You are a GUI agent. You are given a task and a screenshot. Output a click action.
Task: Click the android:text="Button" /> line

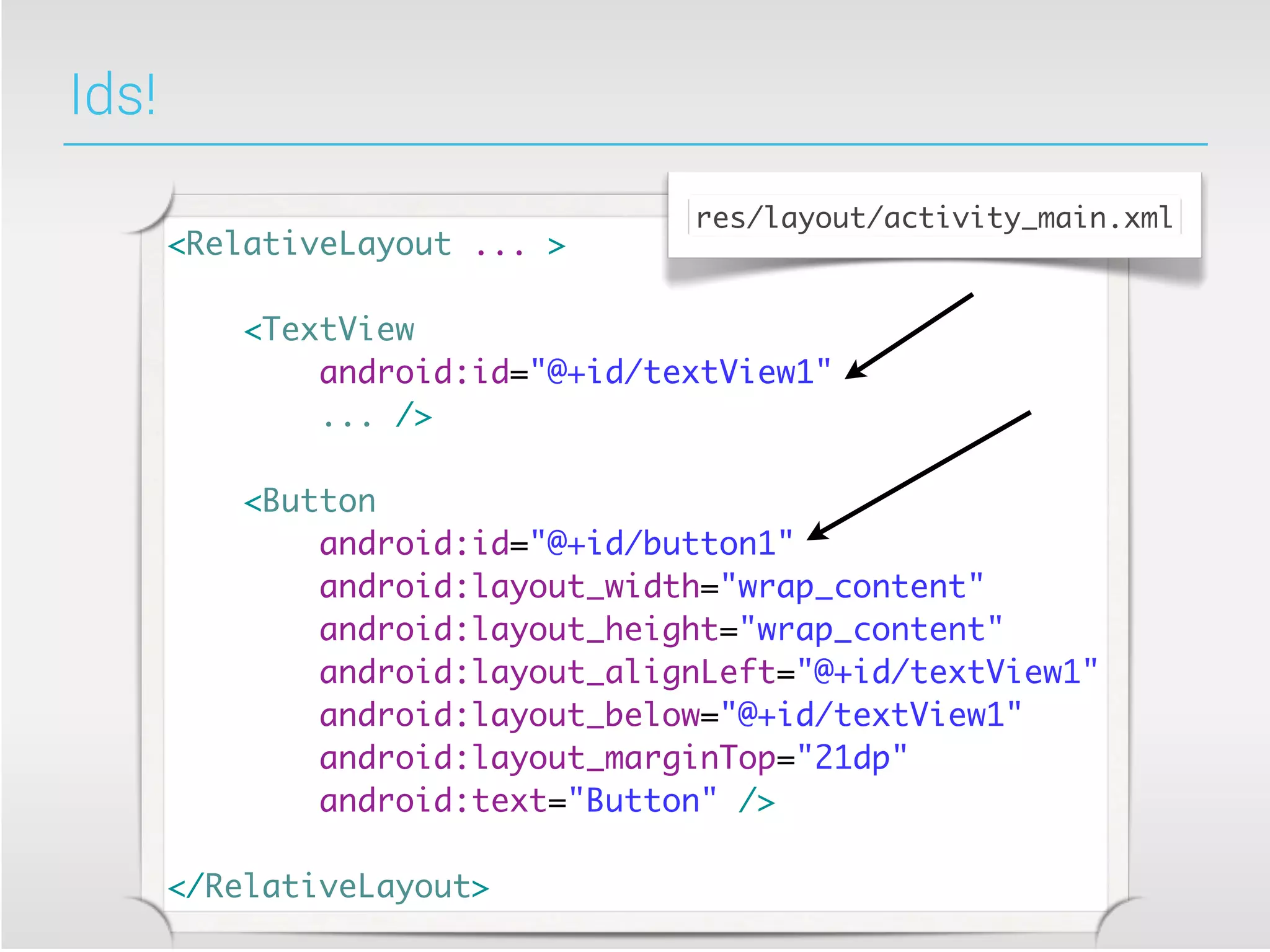coord(547,801)
